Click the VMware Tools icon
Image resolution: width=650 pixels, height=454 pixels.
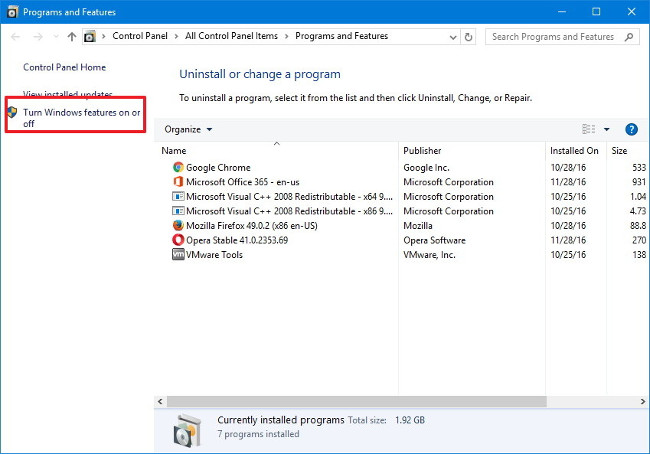tap(178, 254)
